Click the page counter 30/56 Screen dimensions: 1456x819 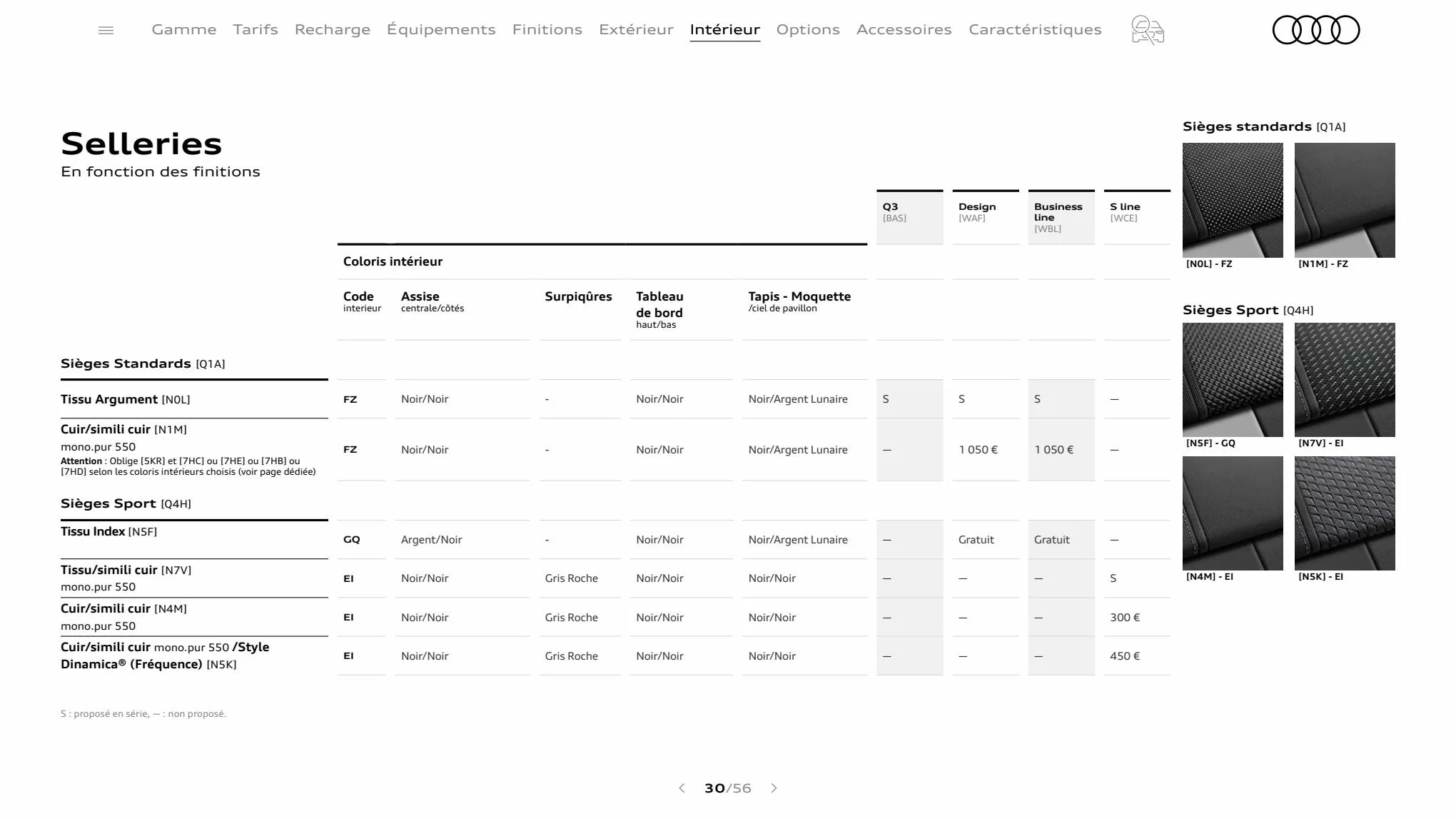tap(727, 788)
